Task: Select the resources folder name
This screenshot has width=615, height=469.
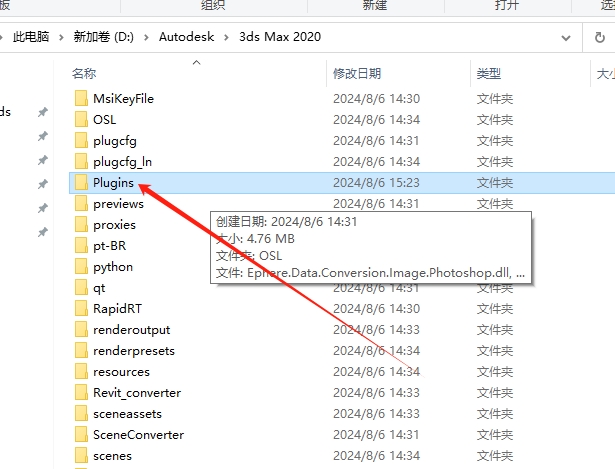Action: click(x=122, y=372)
